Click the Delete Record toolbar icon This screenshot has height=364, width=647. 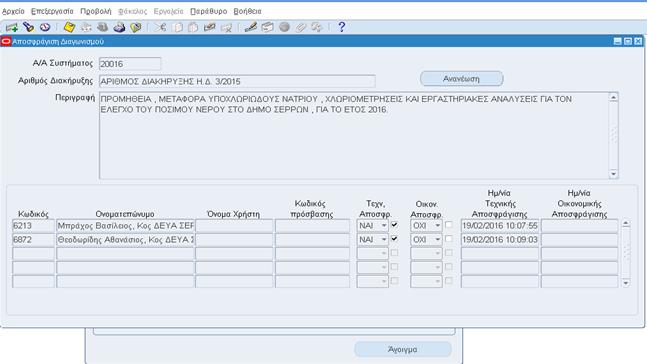pyautogui.click(x=226, y=27)
